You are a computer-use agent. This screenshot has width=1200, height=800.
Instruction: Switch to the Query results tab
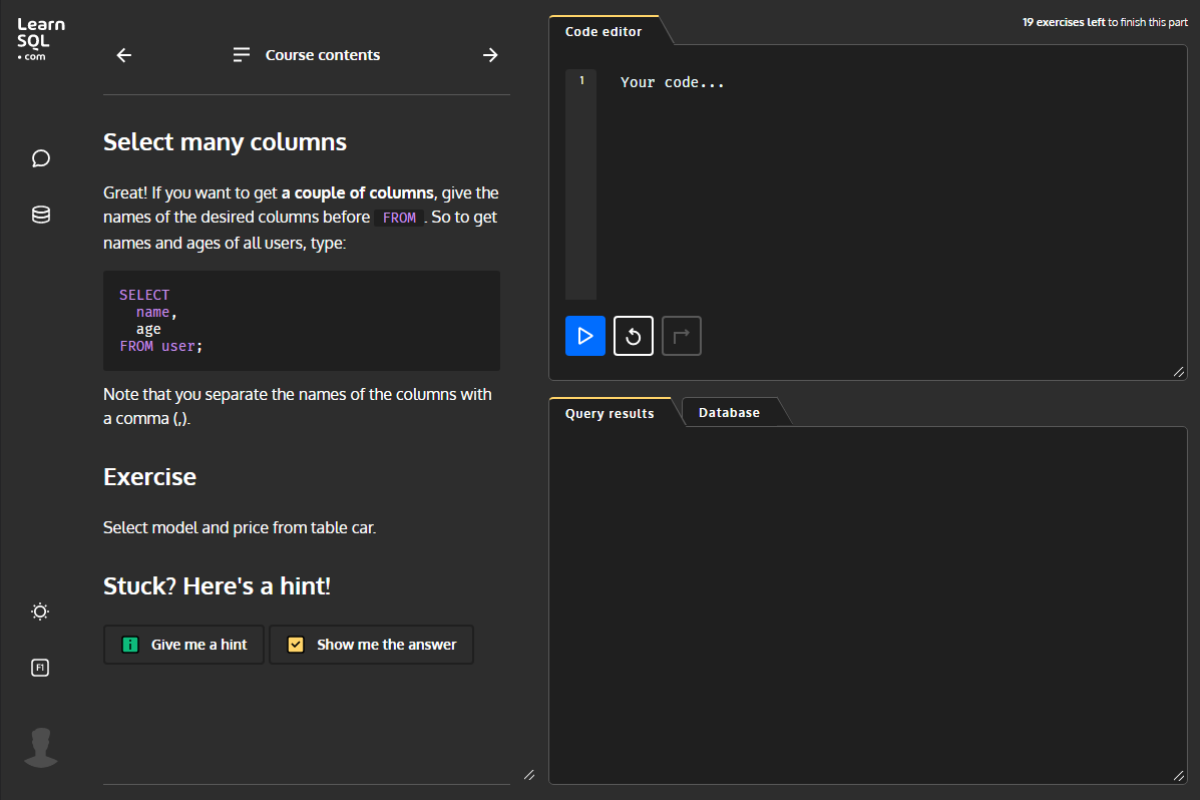click(x=610, y=412)
